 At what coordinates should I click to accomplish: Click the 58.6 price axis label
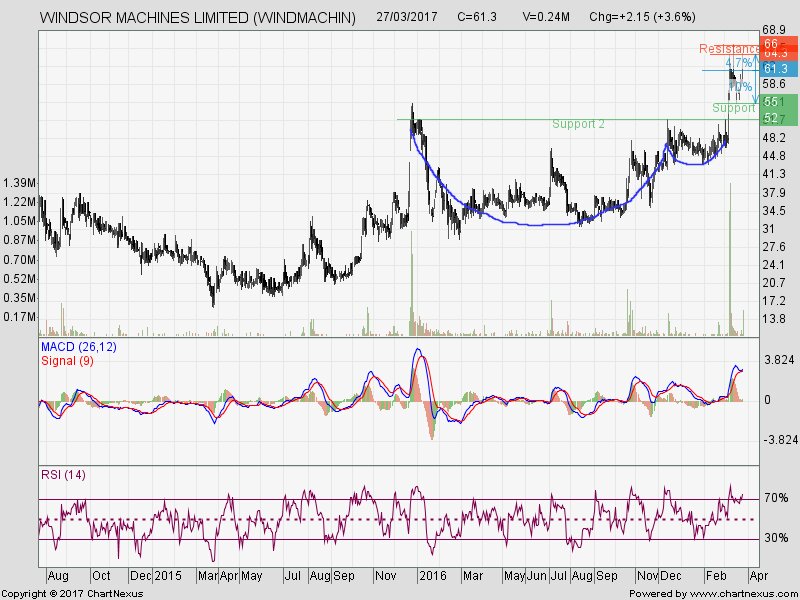(x=774, y=84)
